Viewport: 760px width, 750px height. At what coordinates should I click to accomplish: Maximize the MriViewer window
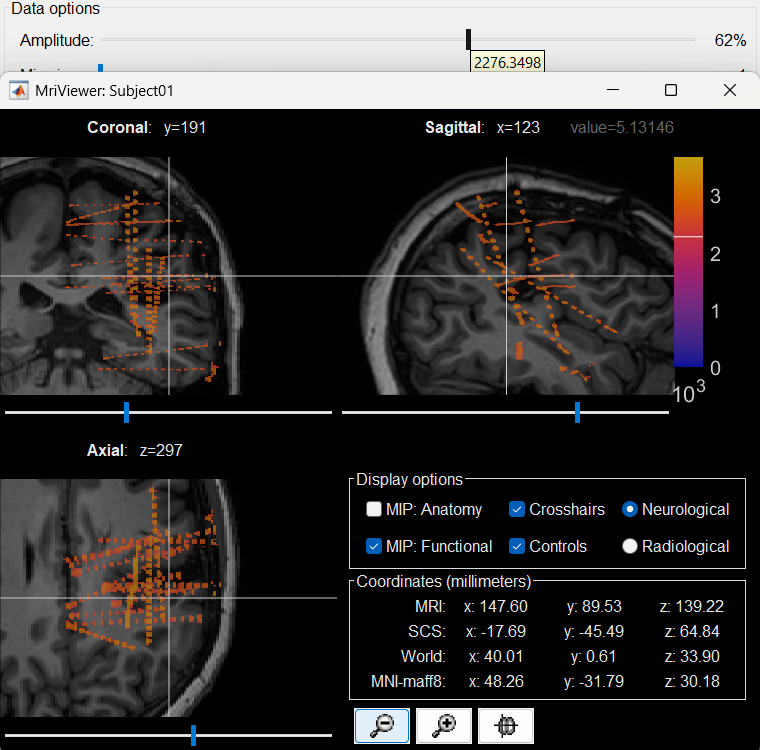tap(671, 90)
